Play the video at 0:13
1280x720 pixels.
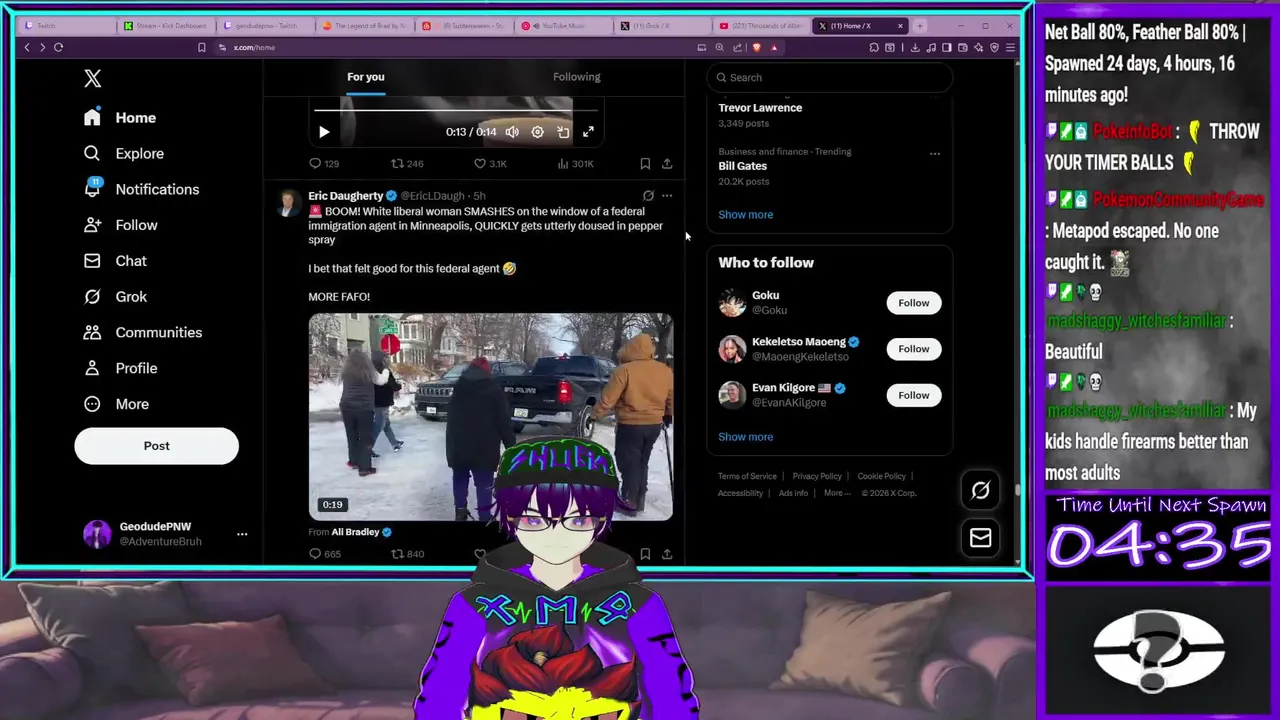[x=323, y=132]
